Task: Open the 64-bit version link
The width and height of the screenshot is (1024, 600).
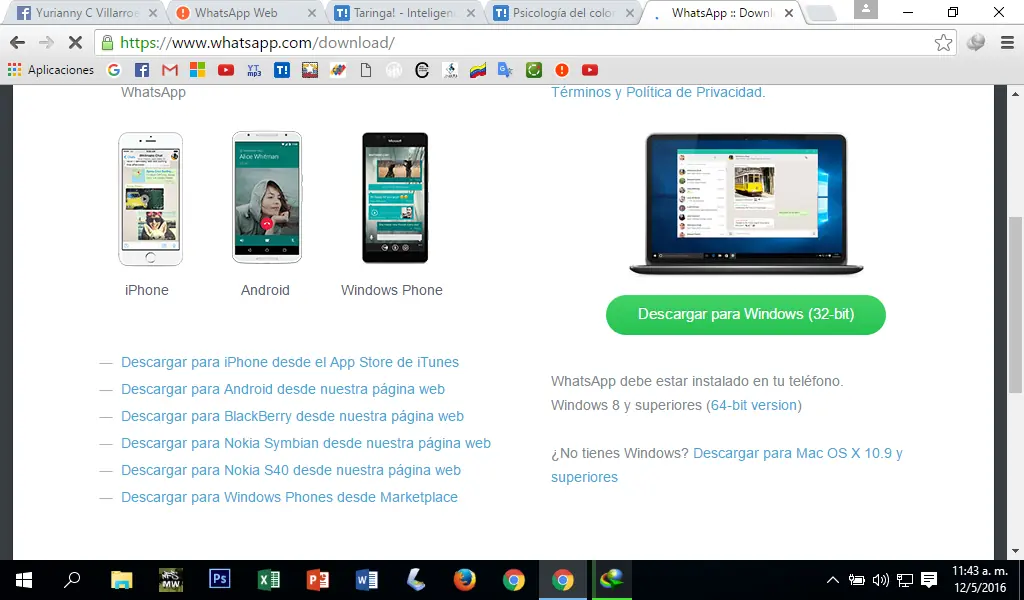Action: 754,405
